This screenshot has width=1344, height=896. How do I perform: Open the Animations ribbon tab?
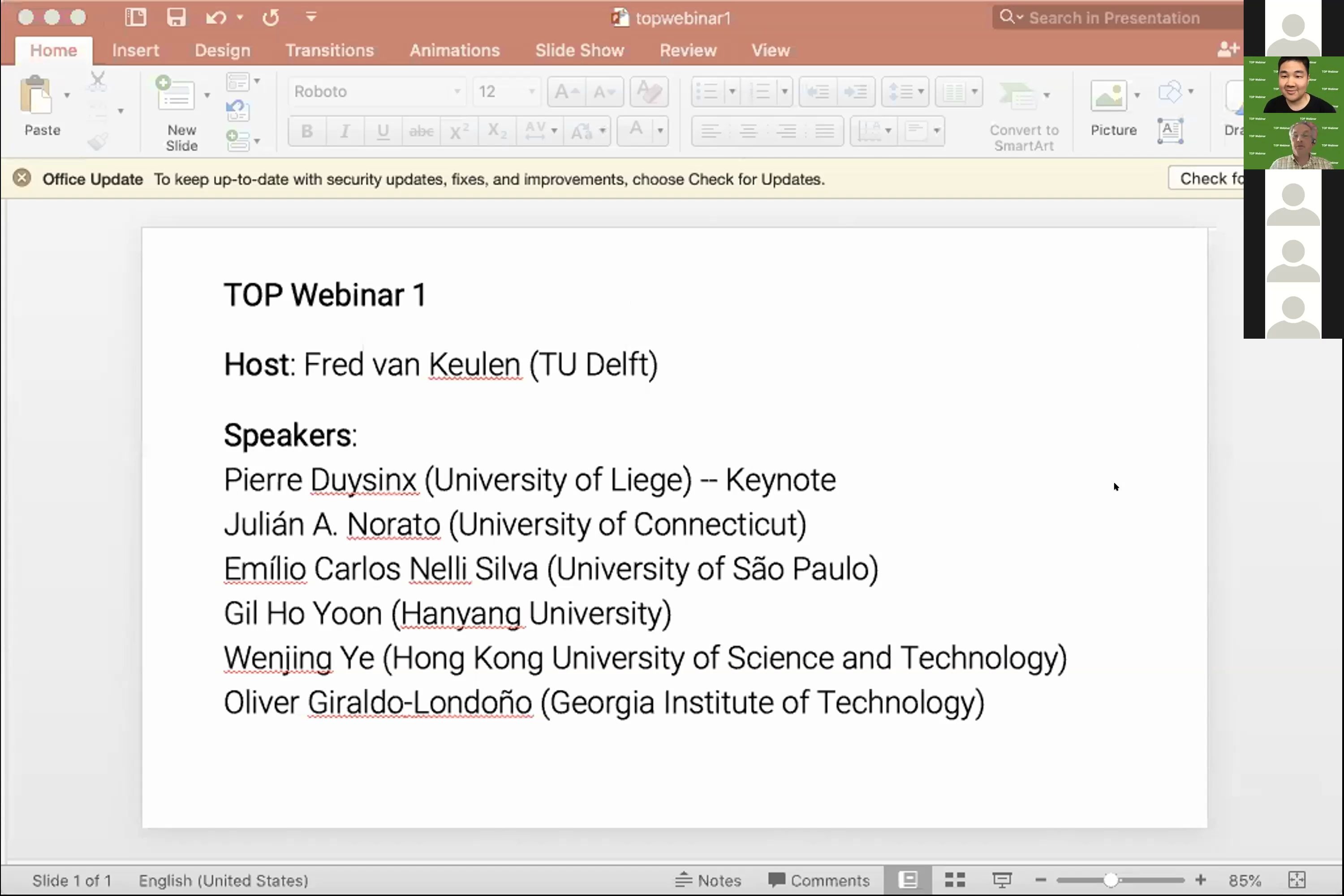click(x=455, y=50)
